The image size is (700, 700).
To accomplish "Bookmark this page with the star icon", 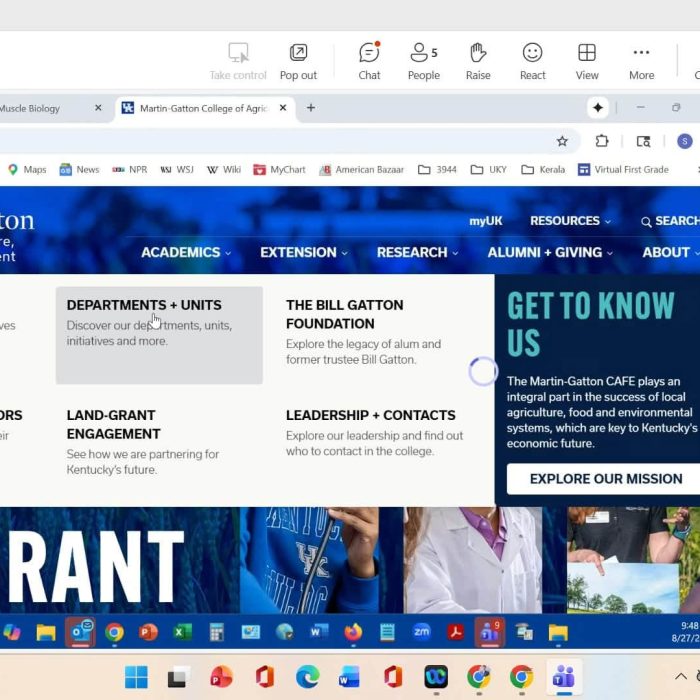I will tap(562, 142).
